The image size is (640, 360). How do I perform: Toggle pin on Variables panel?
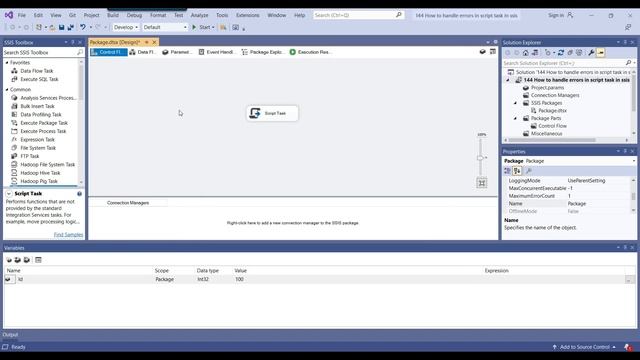click(625, 247)
